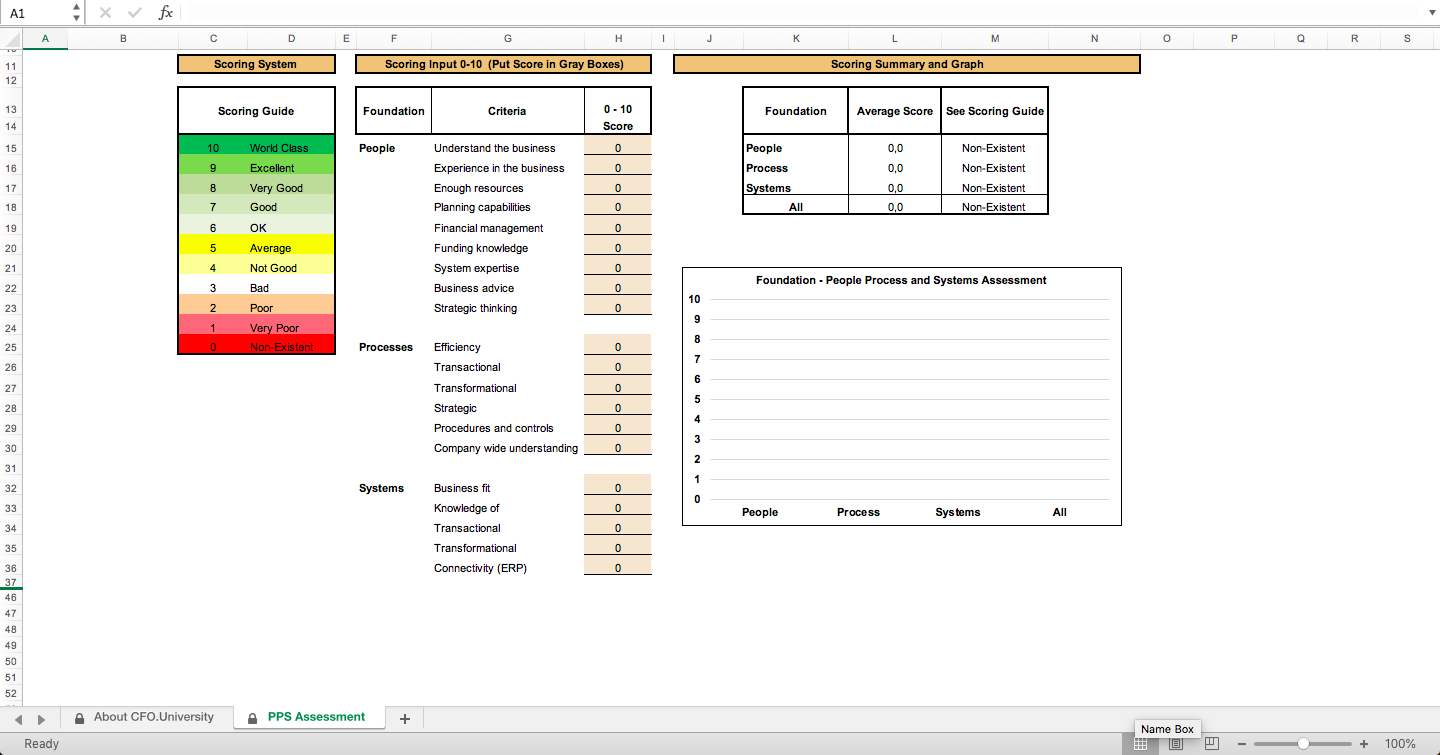Click the Scoring Summary and Graph header

[907, 64]
